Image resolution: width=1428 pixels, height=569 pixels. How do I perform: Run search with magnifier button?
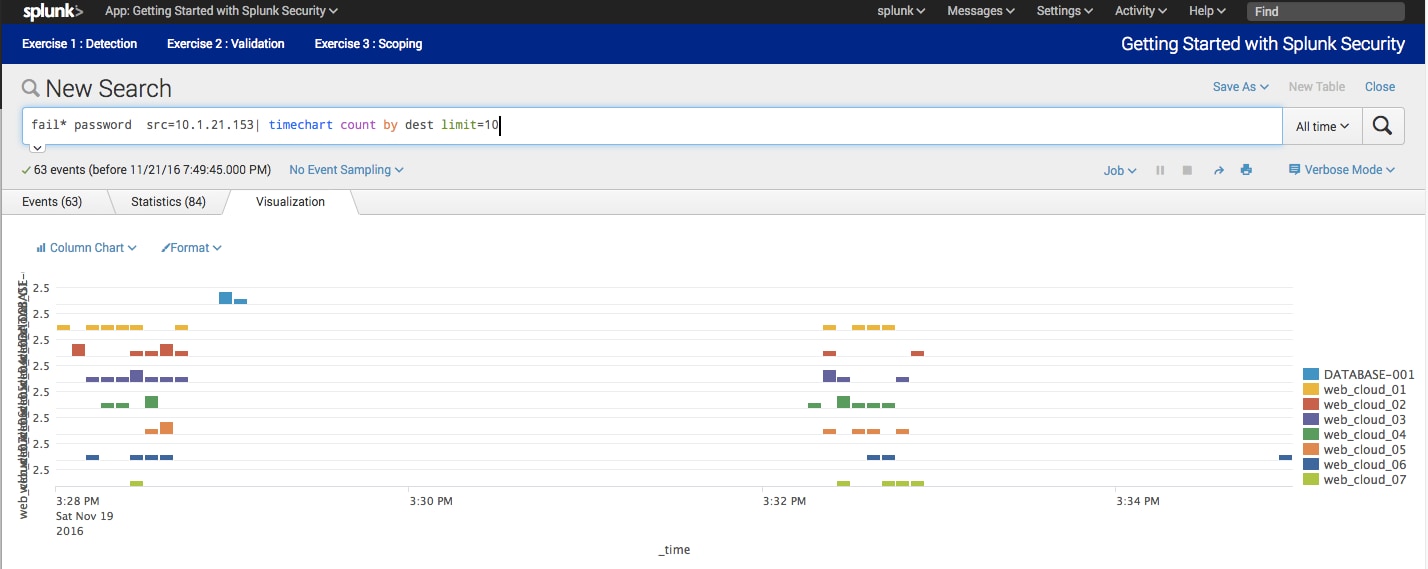click(1382, 126)
